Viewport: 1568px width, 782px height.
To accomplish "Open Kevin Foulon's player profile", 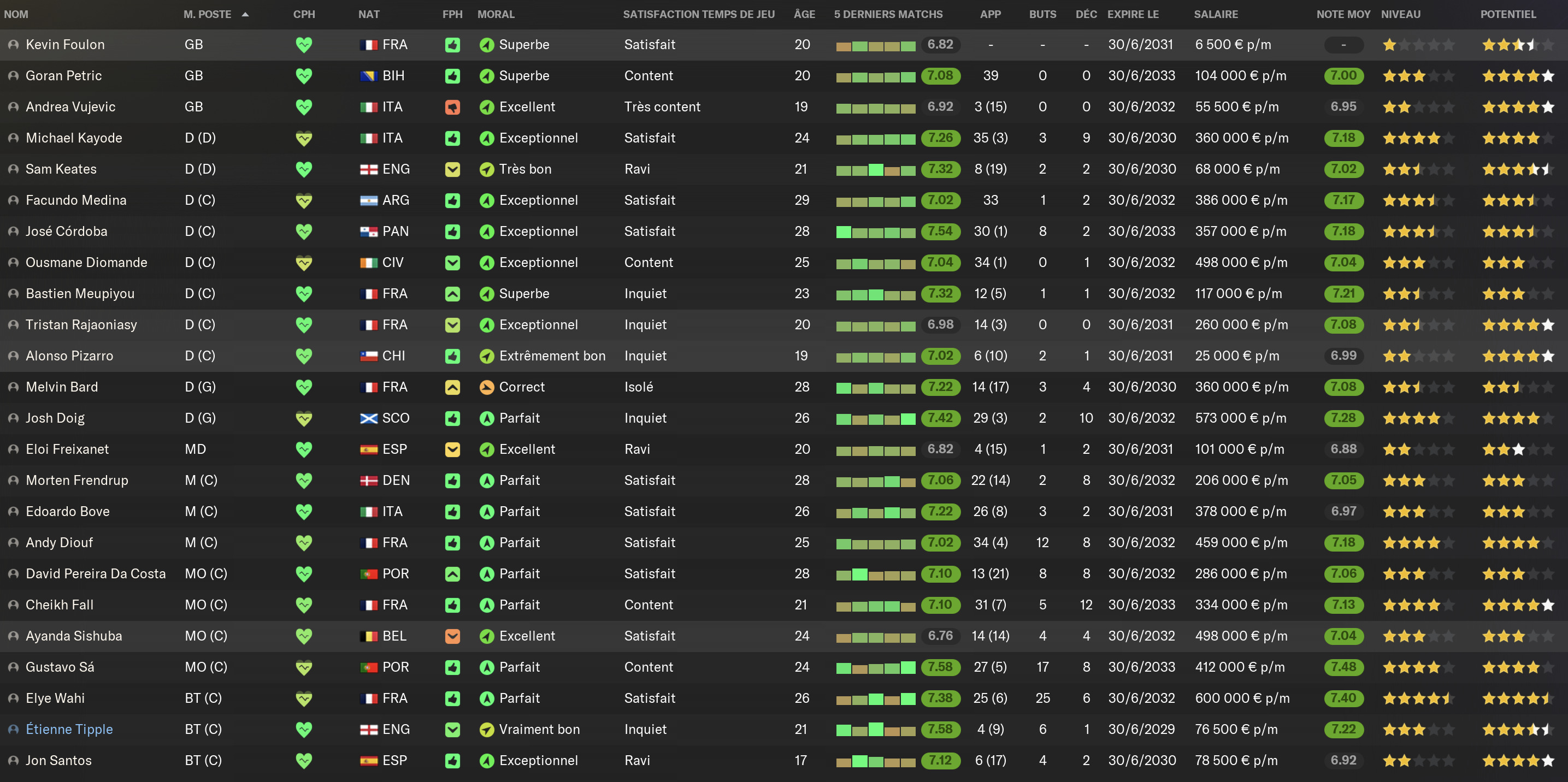I will tap(65, 44).
